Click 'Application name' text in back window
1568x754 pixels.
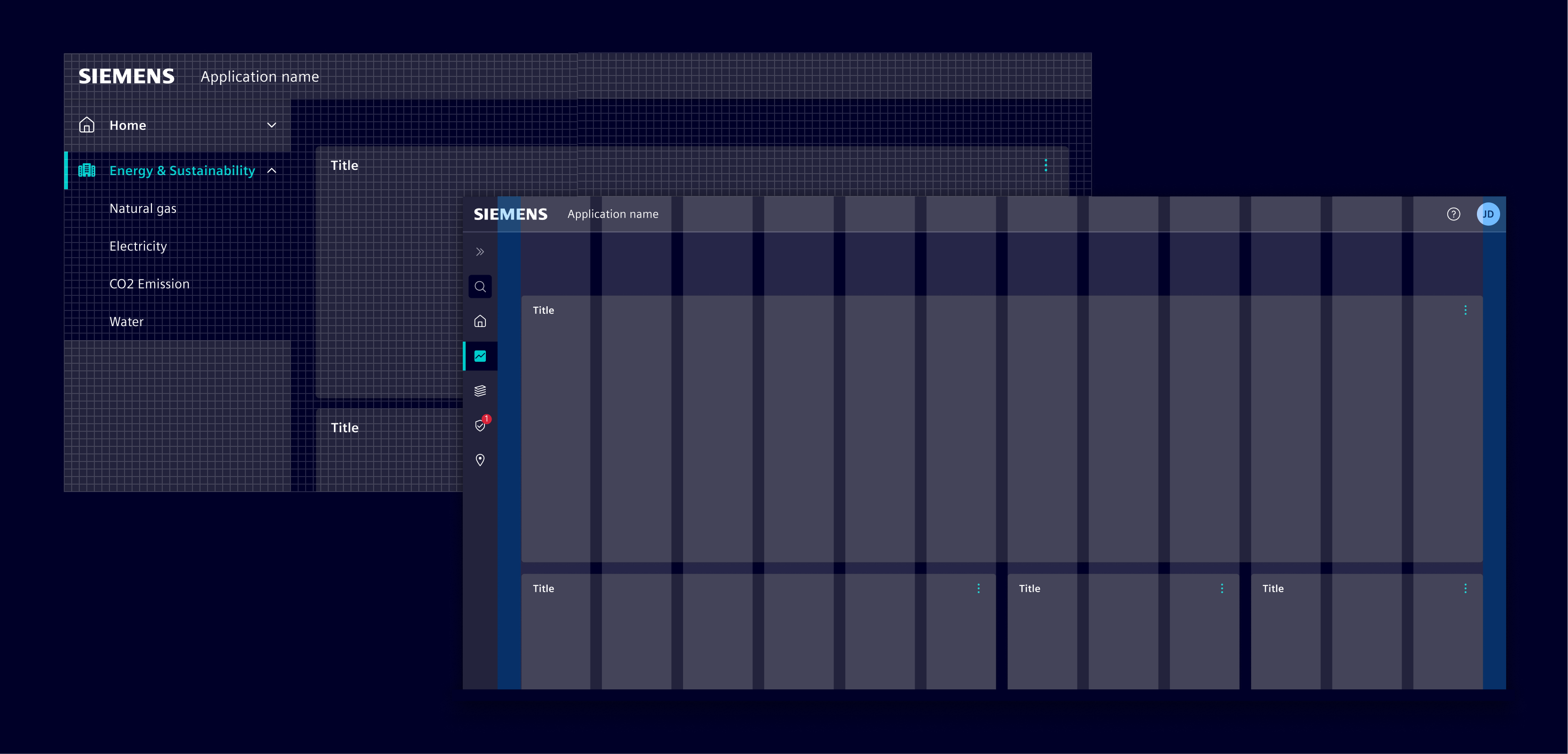[260, 77]
